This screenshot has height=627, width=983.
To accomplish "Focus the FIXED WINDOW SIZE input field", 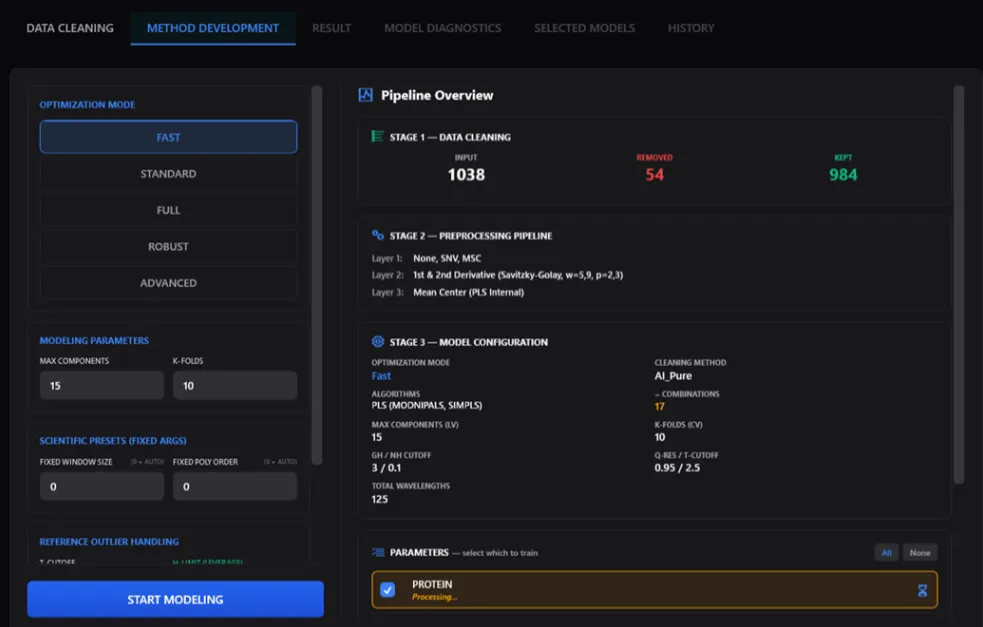I will click(102, 486).
